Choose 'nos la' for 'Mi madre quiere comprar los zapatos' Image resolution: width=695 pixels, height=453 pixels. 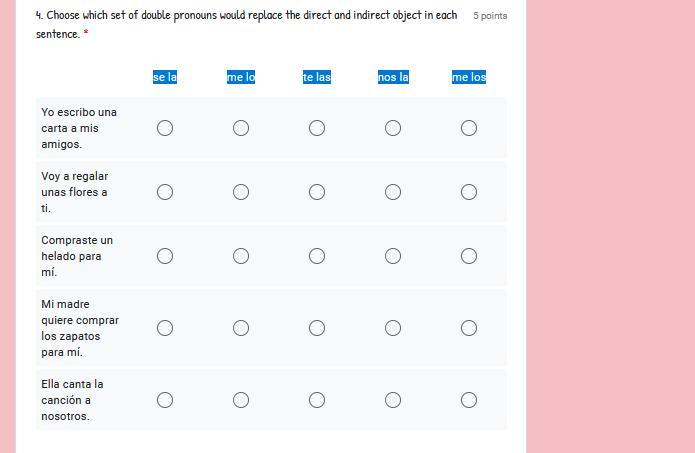[x=393, y=328]
